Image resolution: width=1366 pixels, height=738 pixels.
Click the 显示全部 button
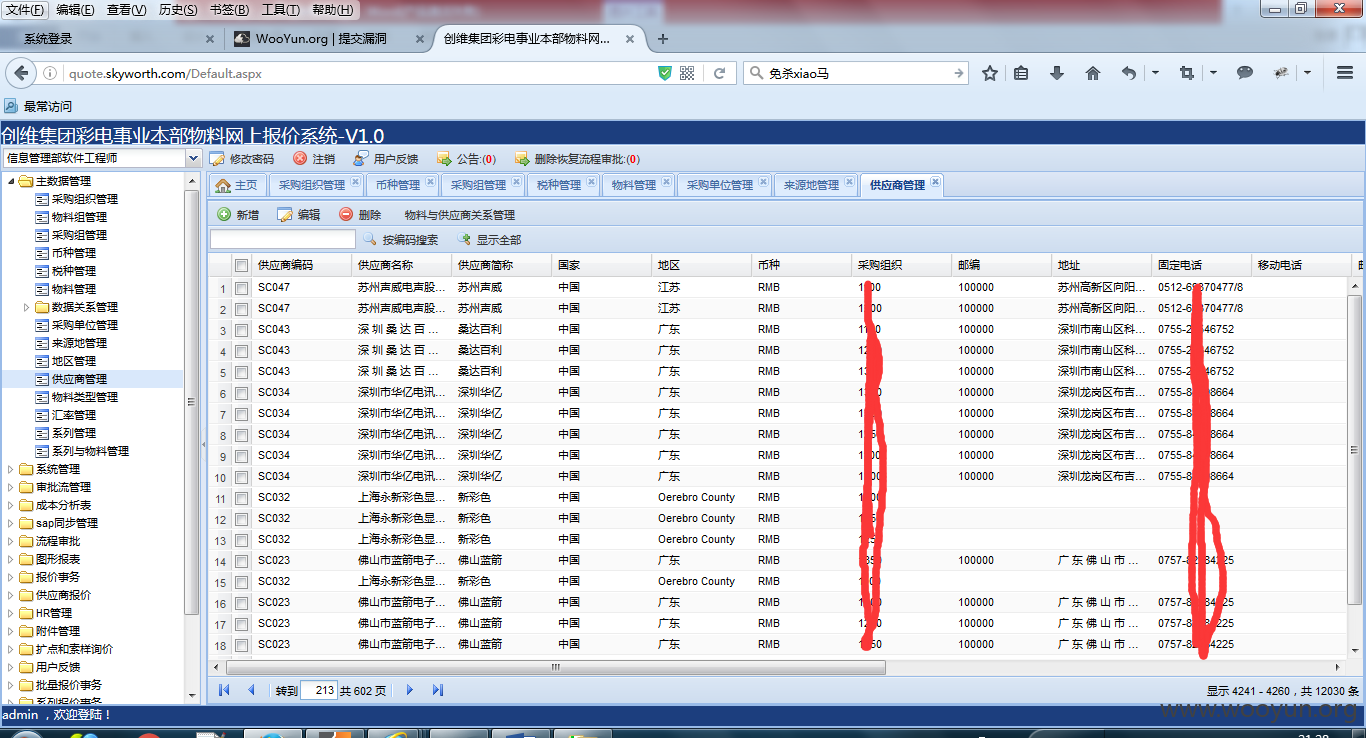coord(489,240)
